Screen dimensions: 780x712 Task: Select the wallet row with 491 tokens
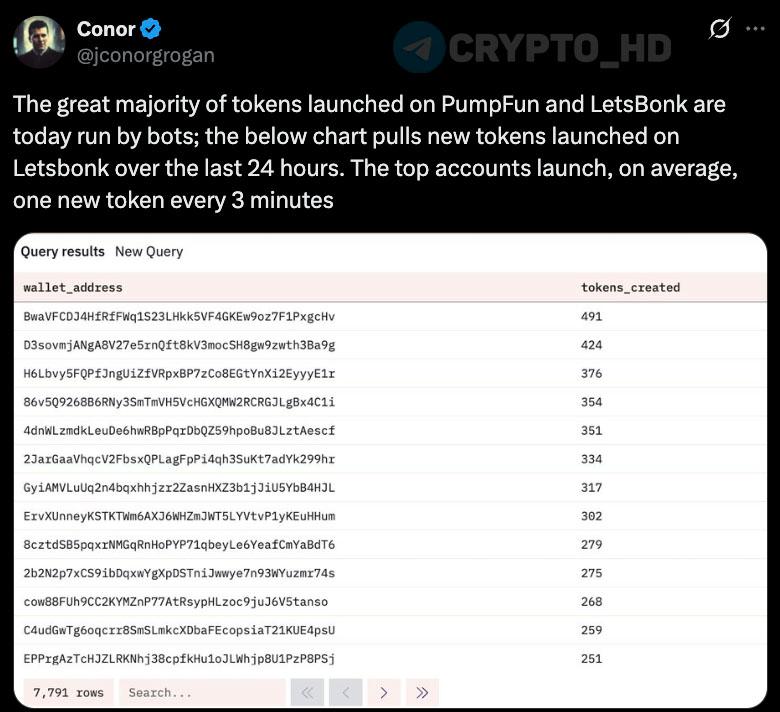(x=390, y=316)
